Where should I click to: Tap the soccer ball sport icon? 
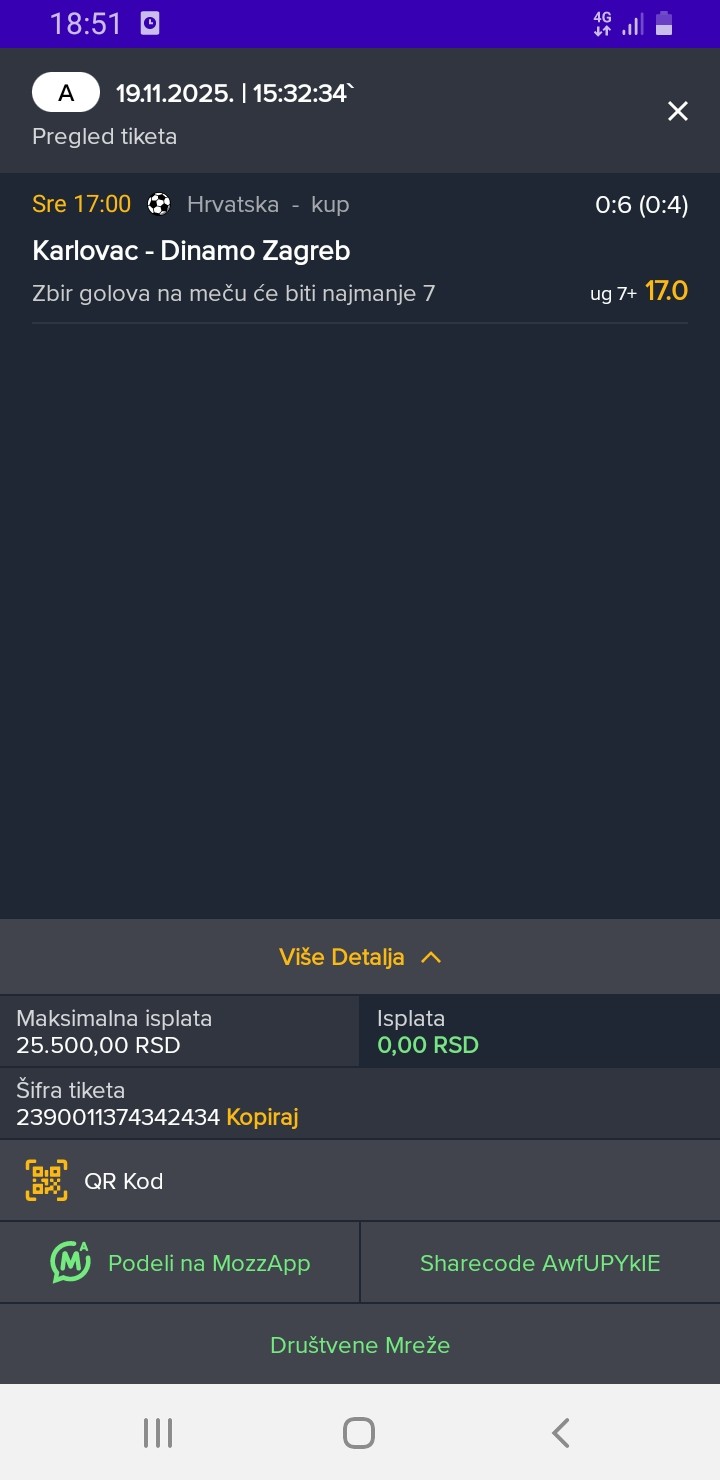coord(159,204)
